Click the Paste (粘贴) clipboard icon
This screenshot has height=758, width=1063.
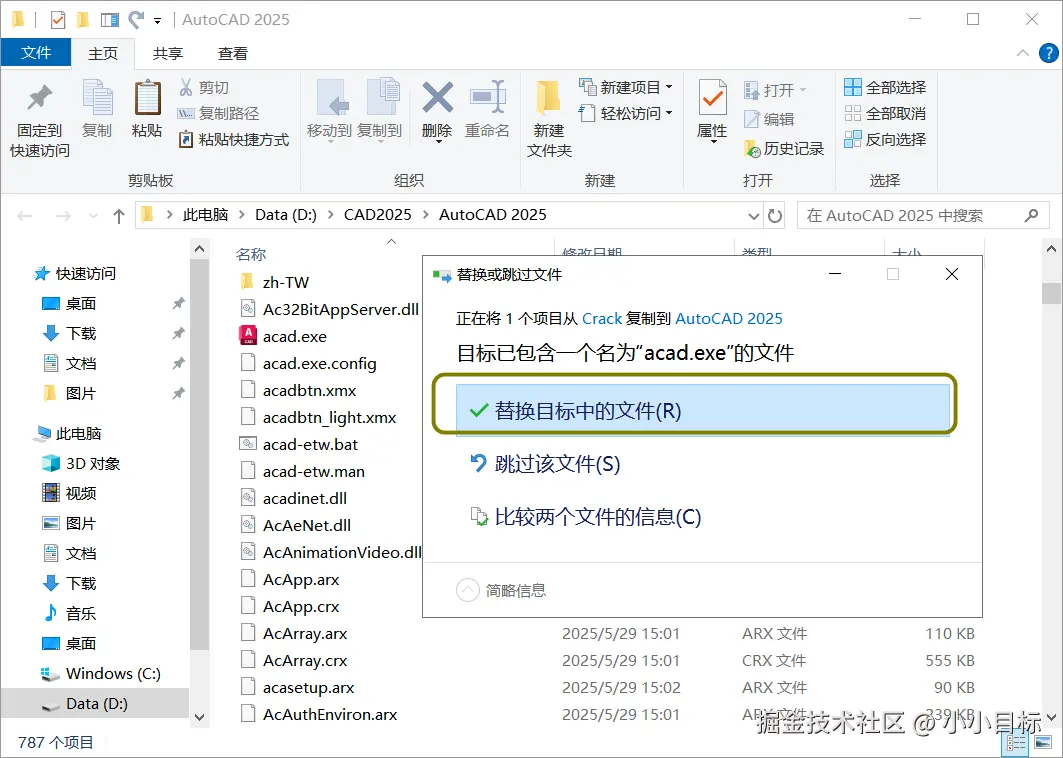147,98
